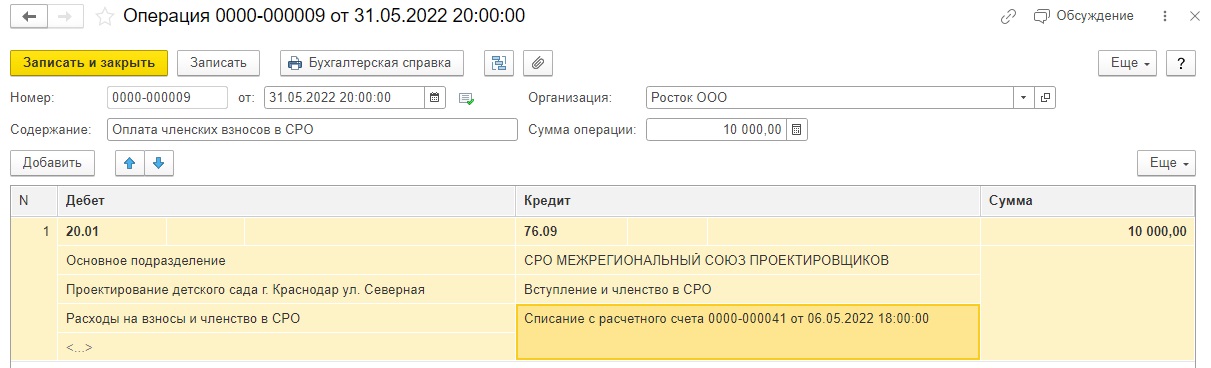Open the attached files paperclip icon
The width and height of the screenshot is (1211, 368).
pos(537,62)
